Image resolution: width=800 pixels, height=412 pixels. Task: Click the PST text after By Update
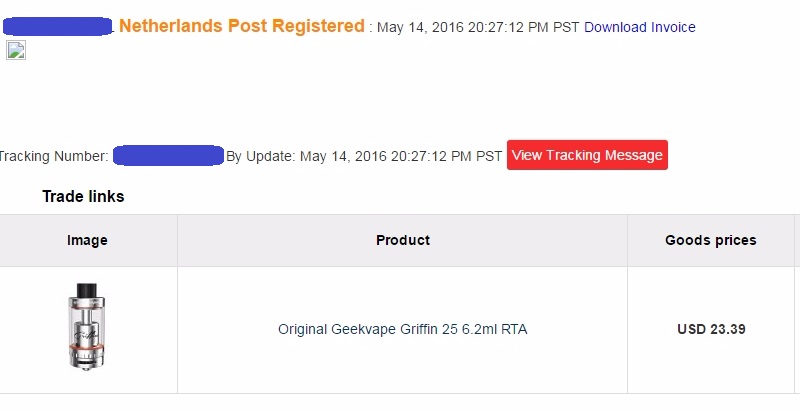489,156
